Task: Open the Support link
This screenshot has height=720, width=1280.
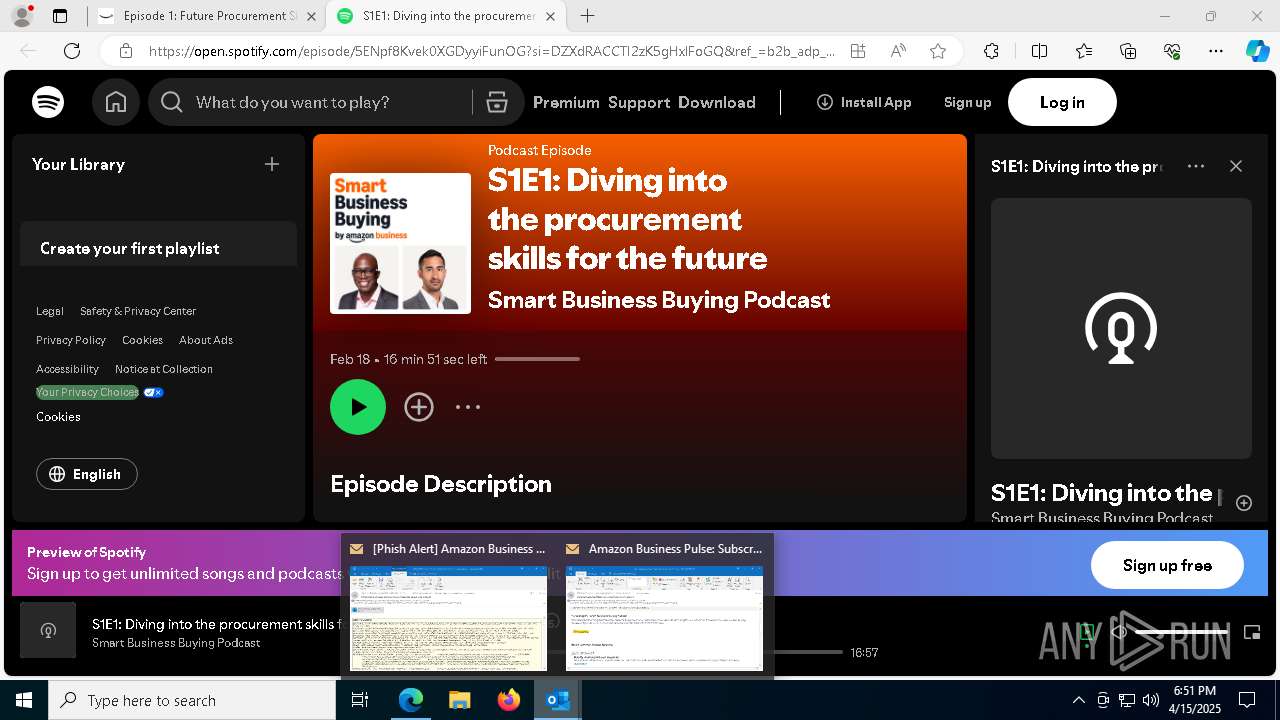Action: 639,102
